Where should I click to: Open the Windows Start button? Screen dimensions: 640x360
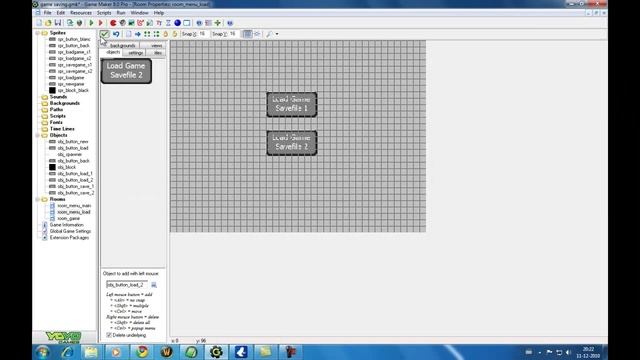[x=42, y=352]
